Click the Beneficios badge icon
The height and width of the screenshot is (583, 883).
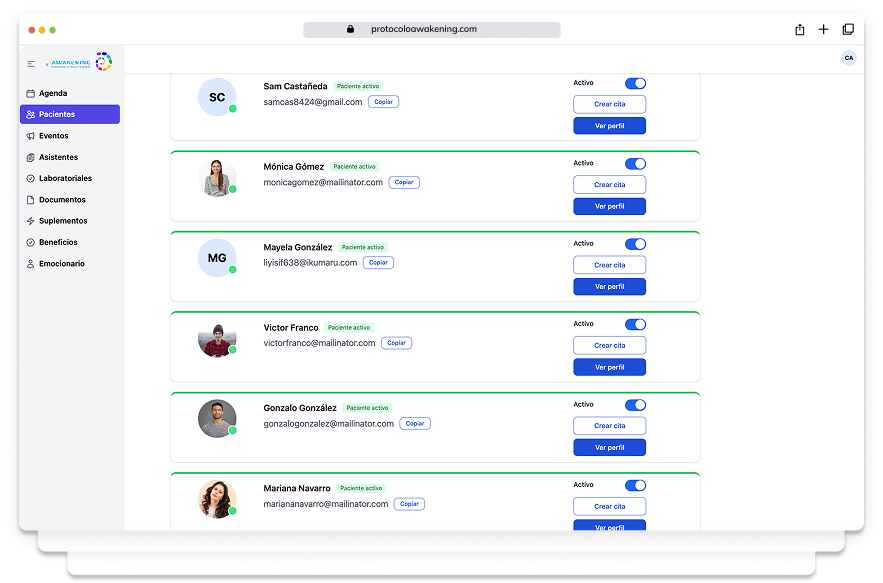click(31, 243)
